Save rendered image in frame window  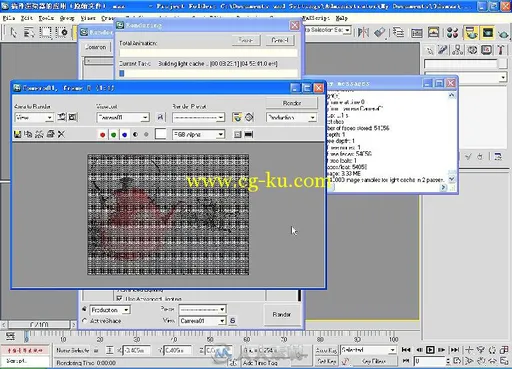tap(18, 134)
